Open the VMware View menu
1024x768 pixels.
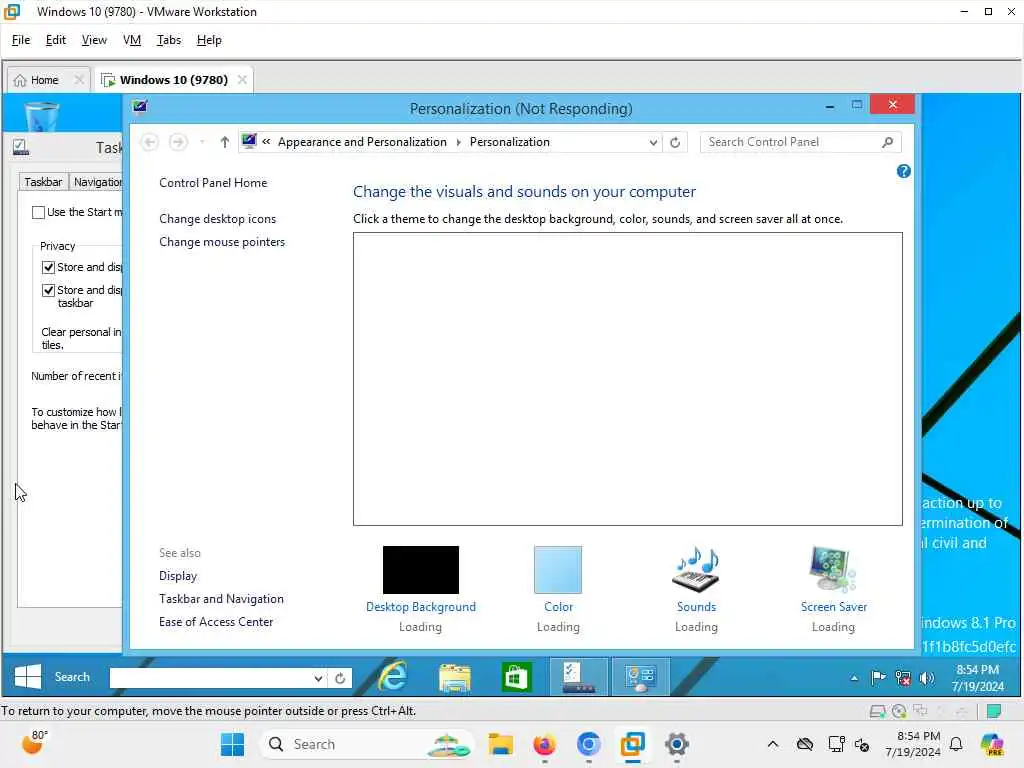(94, 40)
